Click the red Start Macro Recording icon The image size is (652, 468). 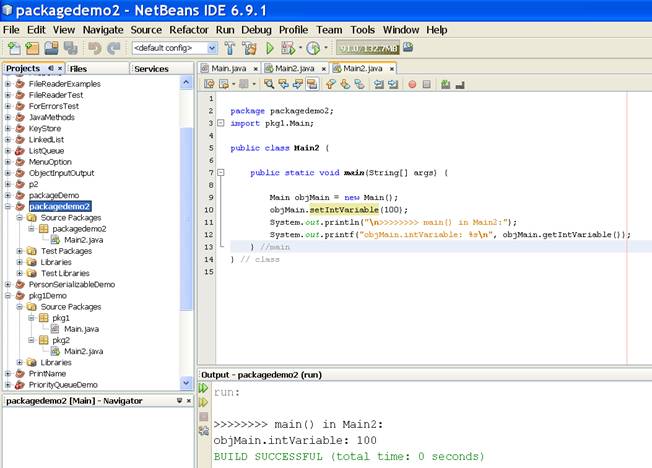tap(412, 85)
